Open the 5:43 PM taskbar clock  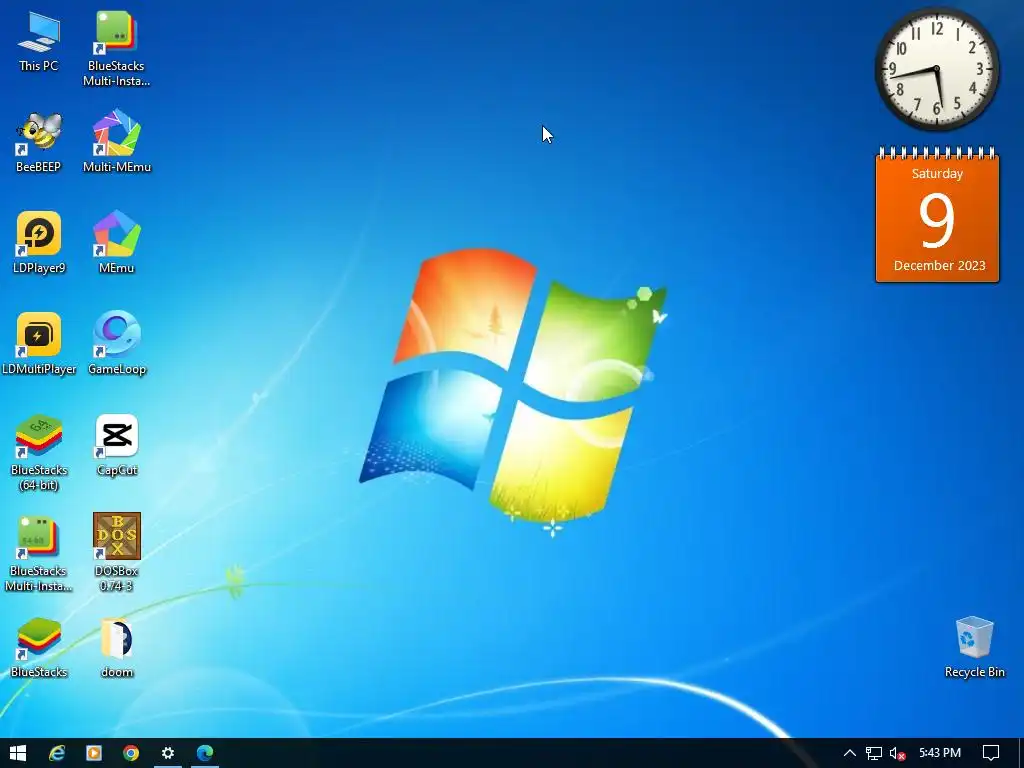click(x=940, y=753)
